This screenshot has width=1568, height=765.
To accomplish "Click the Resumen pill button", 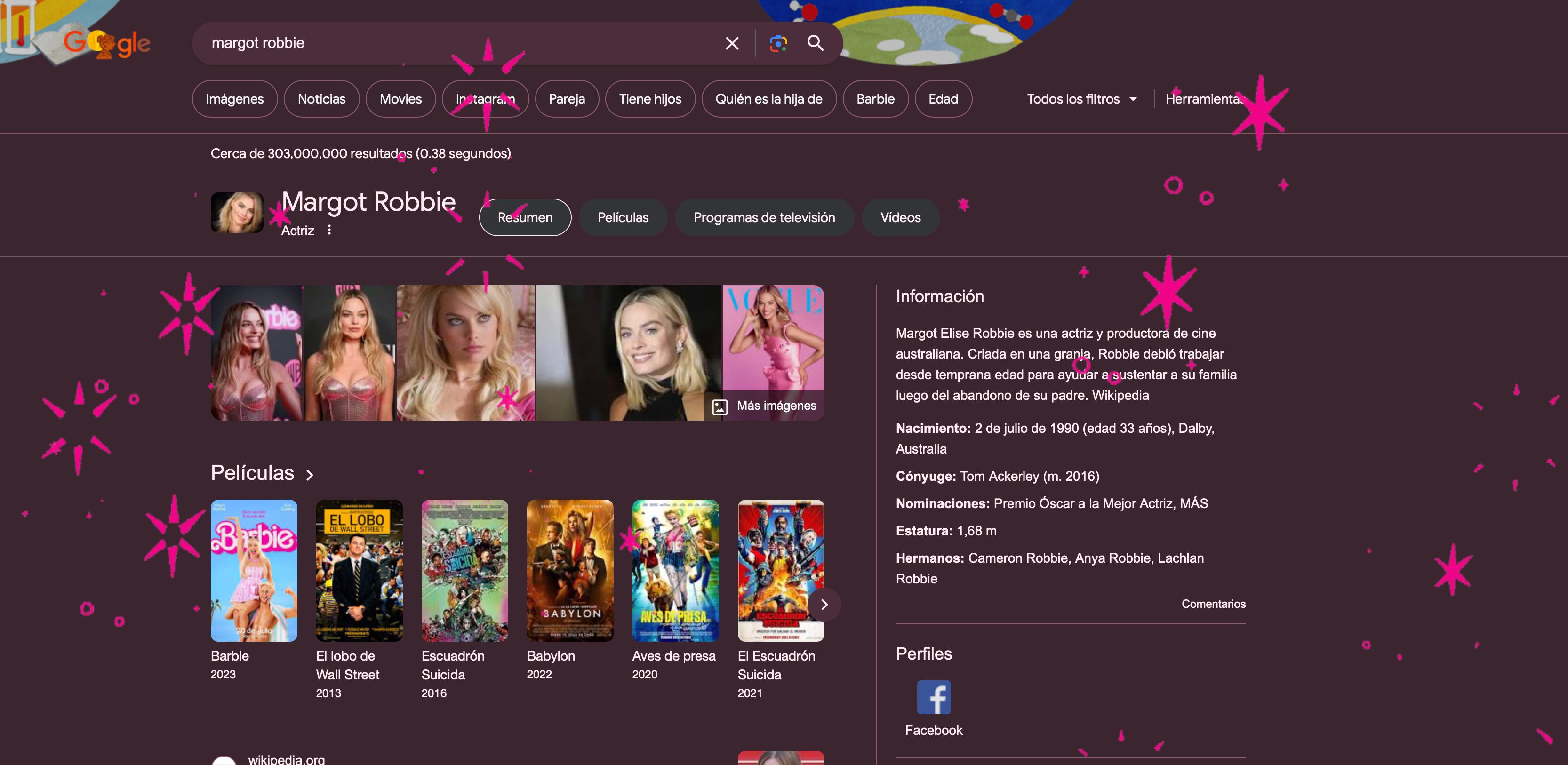I will coord(525,217).
